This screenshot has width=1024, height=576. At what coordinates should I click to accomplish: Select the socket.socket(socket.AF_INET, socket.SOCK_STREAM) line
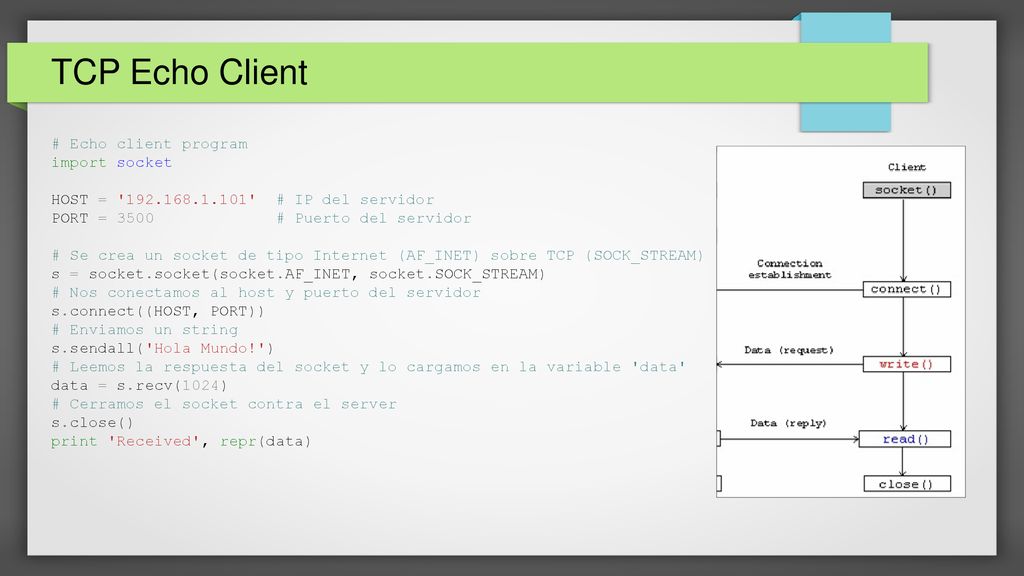tap(298, 274)
